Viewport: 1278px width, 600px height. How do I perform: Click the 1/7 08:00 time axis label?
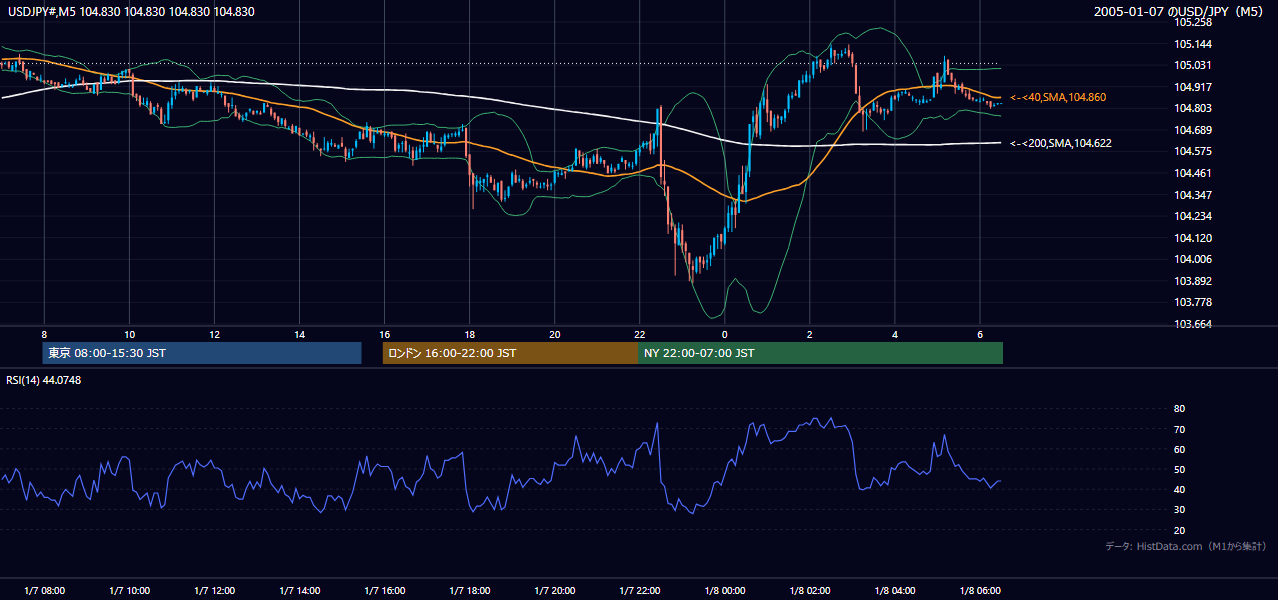[x=44, y=590]
